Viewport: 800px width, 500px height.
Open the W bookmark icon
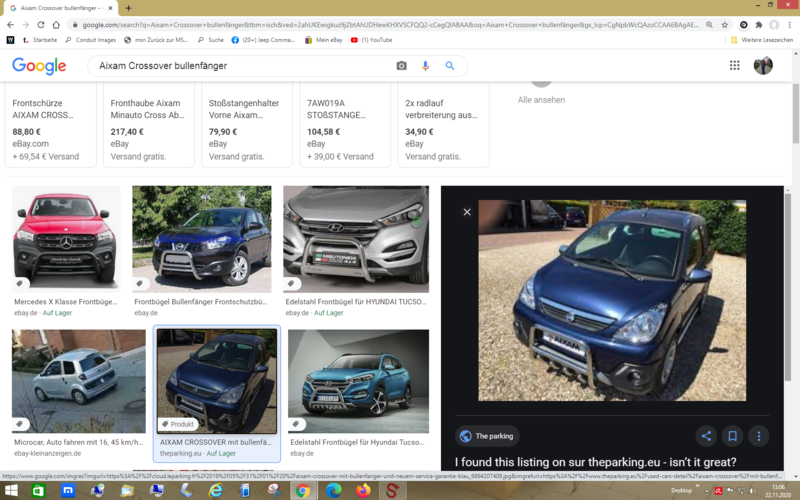click(x=10, y=40)
